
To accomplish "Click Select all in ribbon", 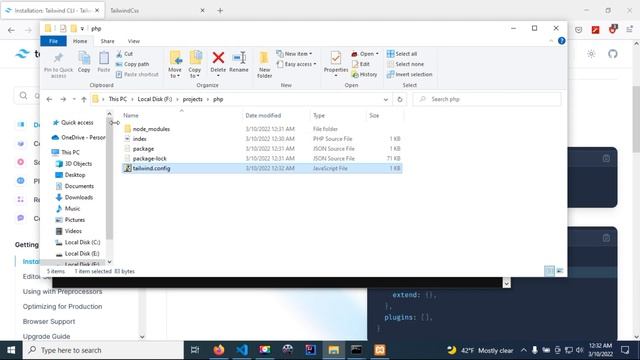I will (x=402, y=53).
